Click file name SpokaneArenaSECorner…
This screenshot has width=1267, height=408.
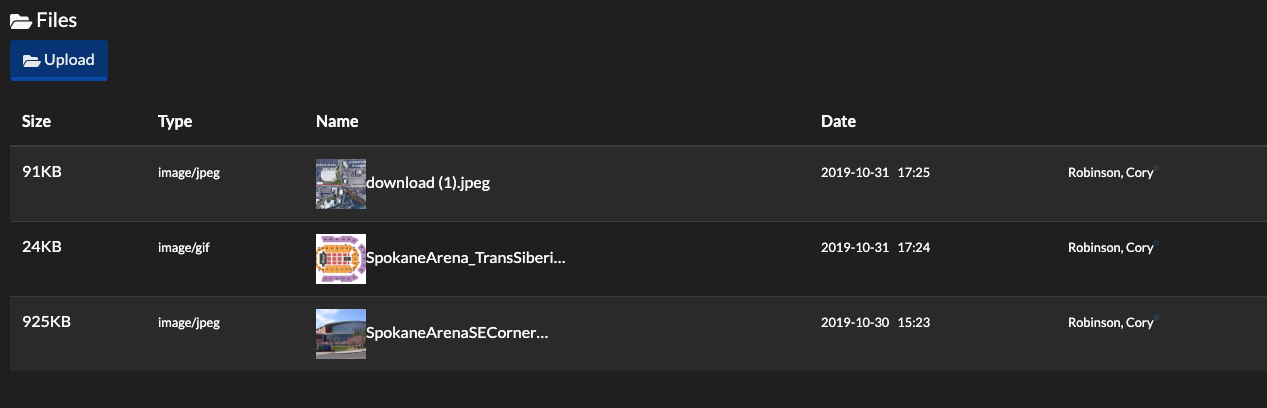click(x=457, y=333)
